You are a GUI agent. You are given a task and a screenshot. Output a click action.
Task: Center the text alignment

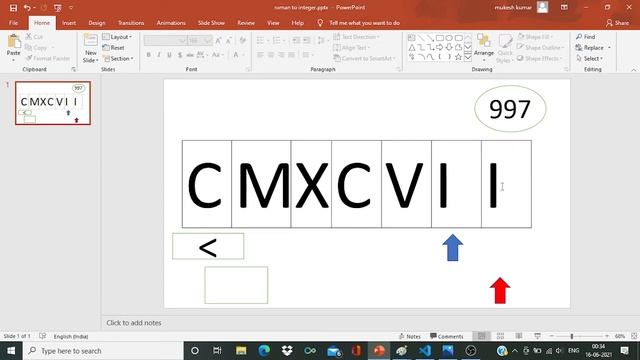[x=271, y=55]
